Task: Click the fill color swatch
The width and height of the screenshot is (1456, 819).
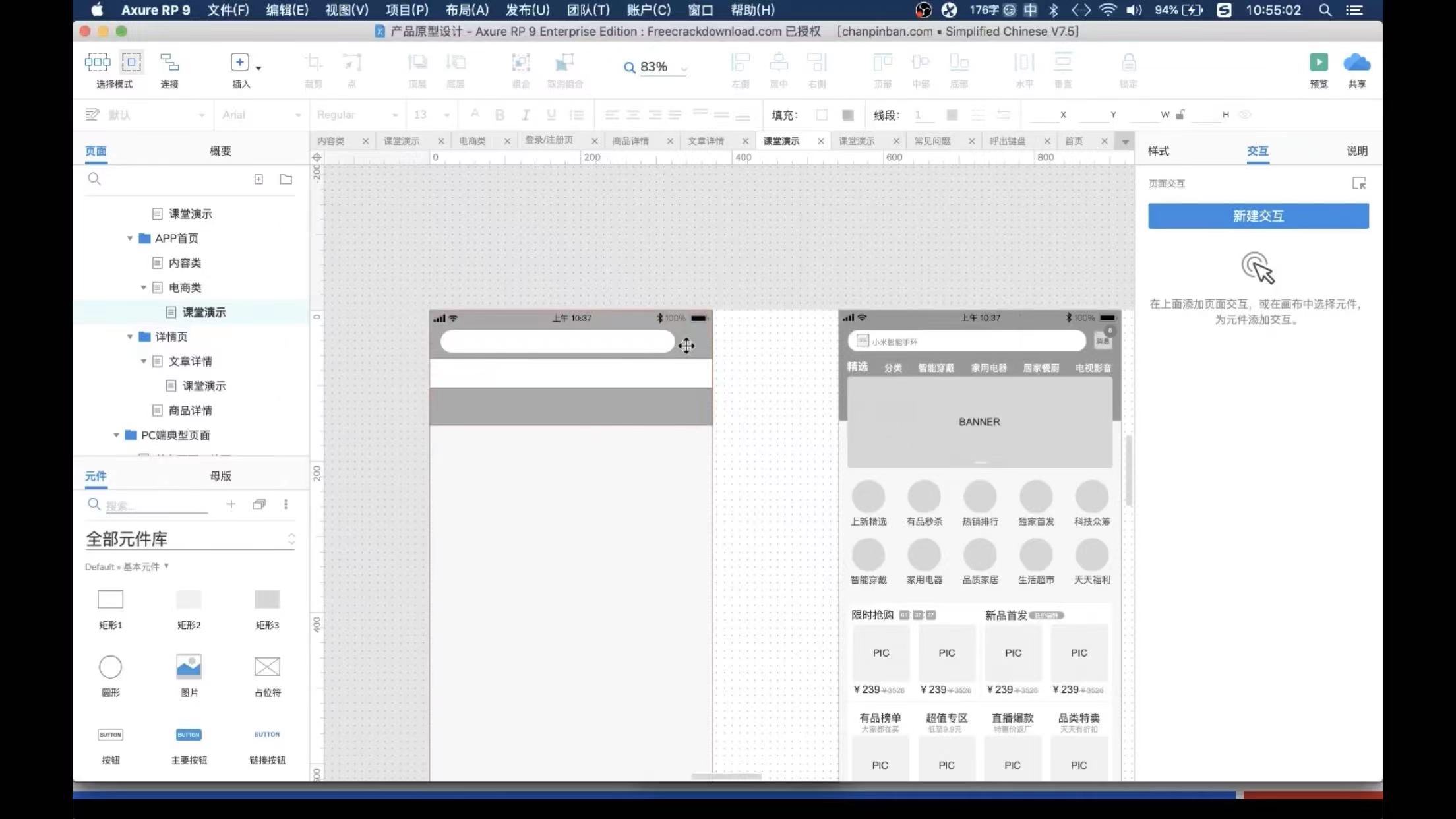Action: click(822, 115)
